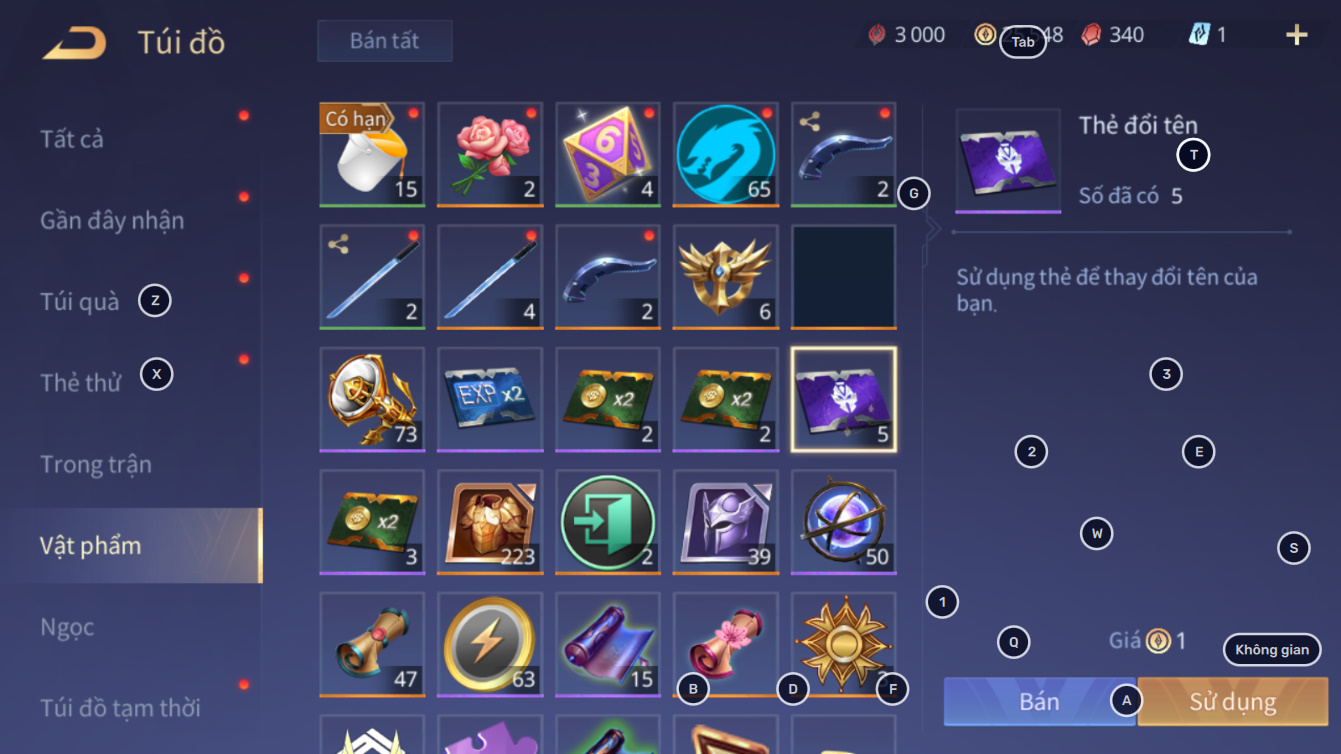Open the Túi quà tab
The height and width of the screenshot is (754, 1341).
(x=79, y=301)
